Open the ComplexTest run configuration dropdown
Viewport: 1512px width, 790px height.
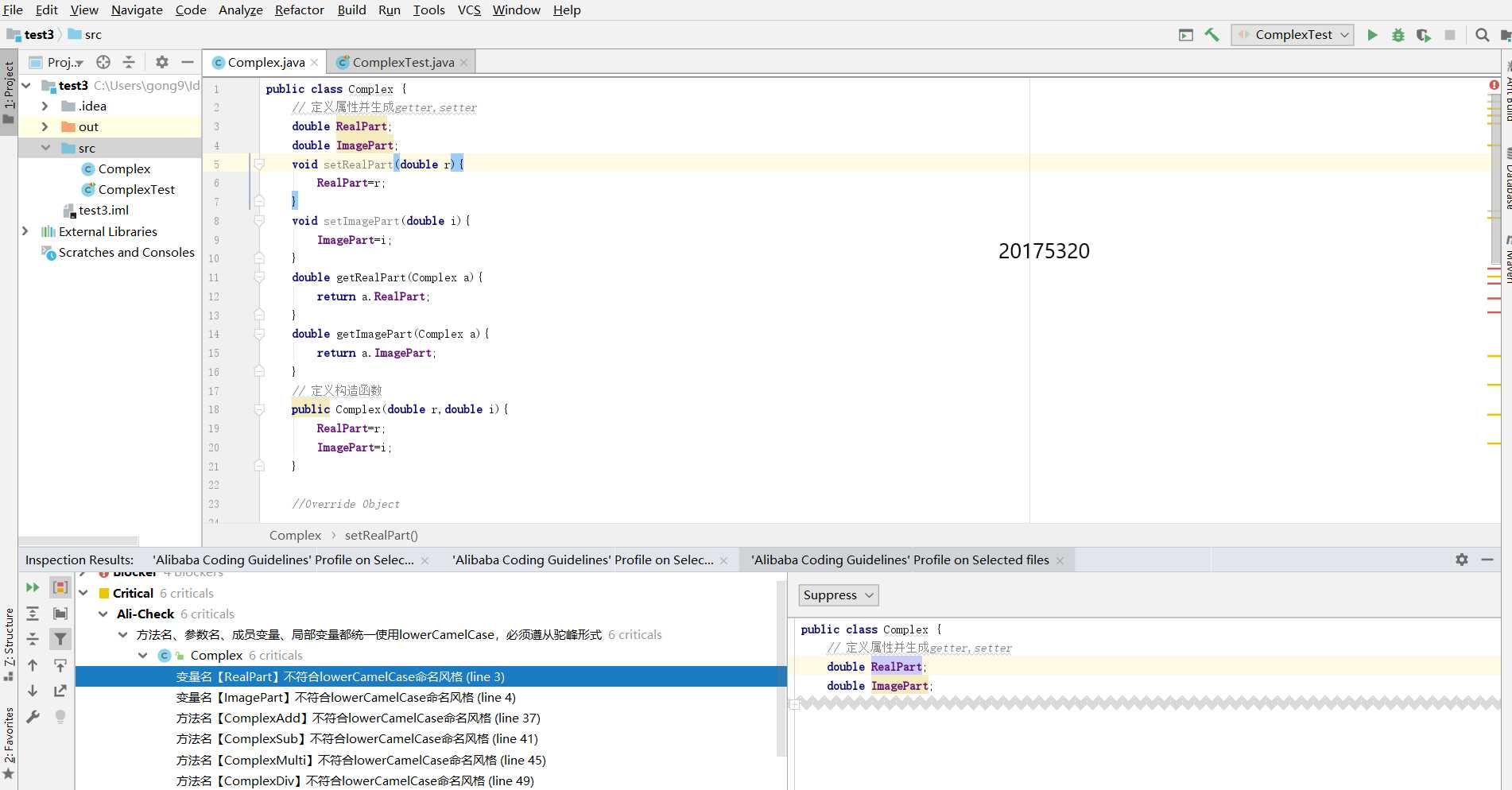tap(1293, 35)
